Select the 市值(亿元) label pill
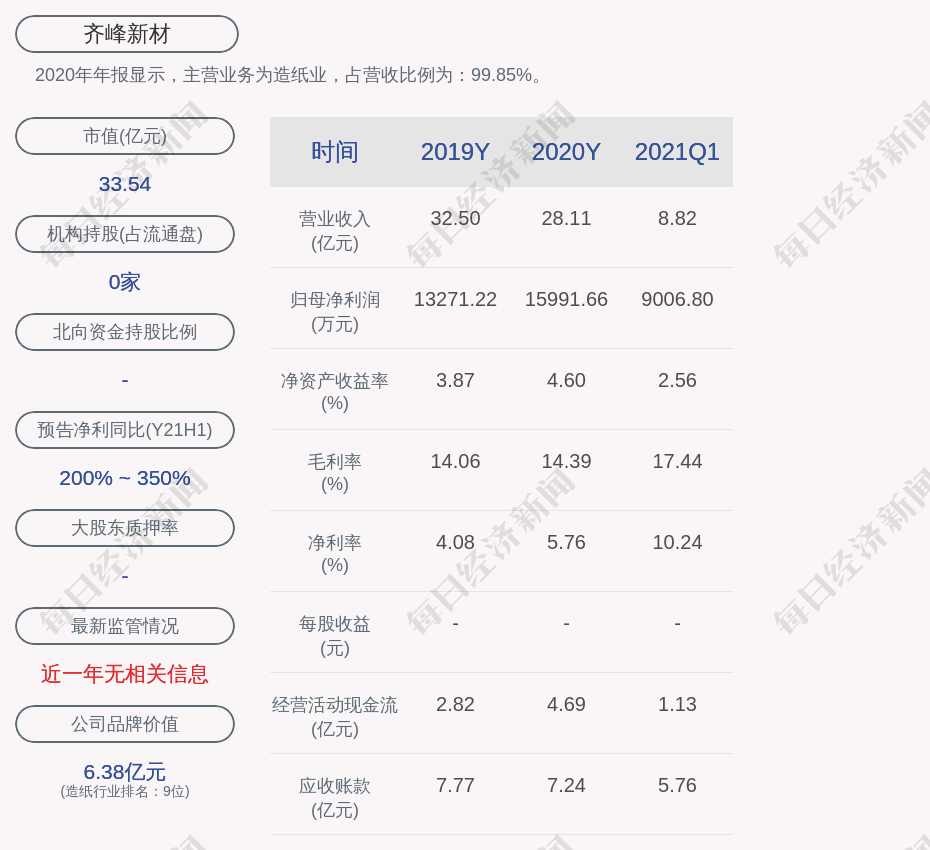Screen dimensions: 930x850 125,136
